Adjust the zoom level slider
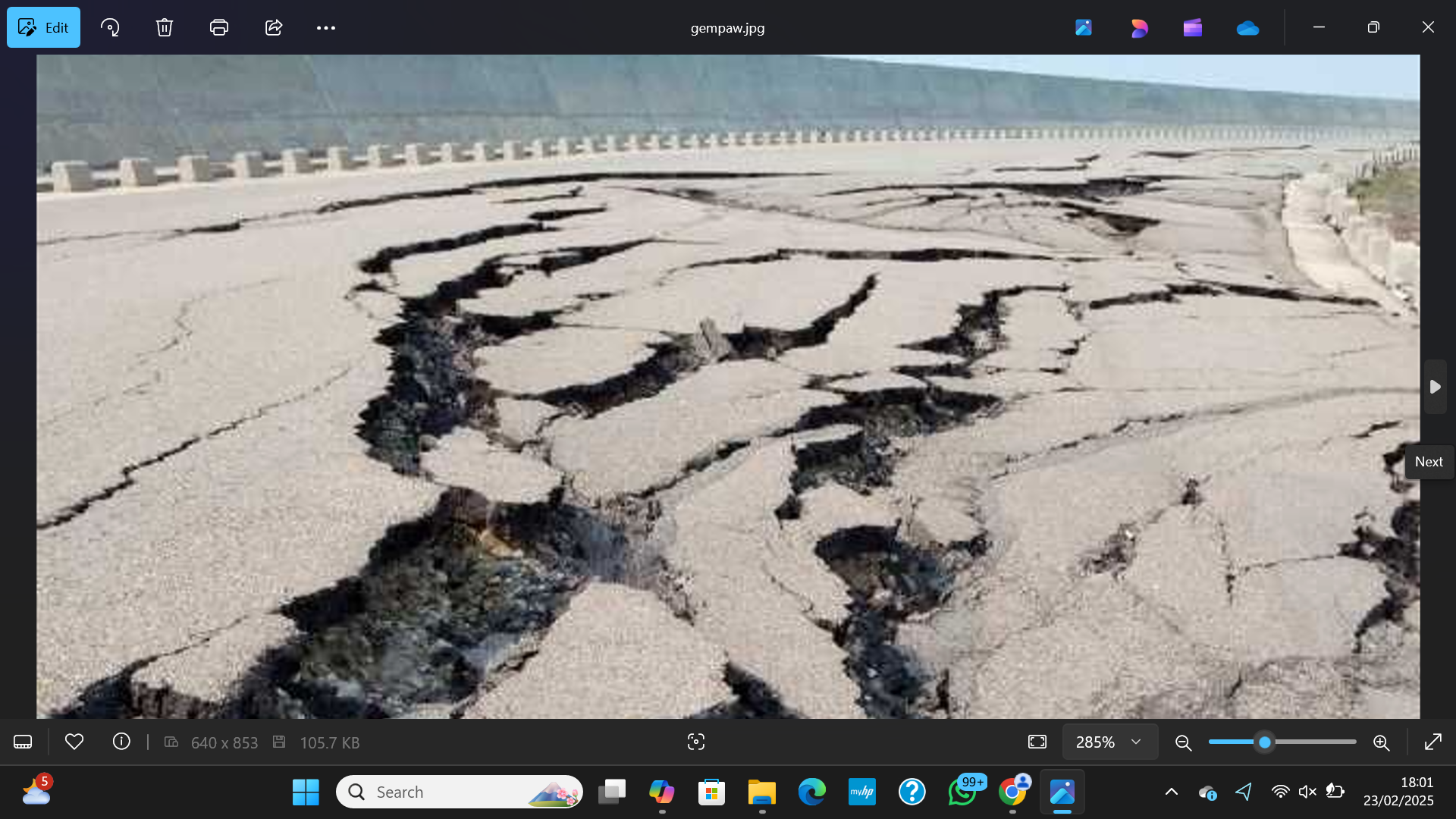The height and width of the screenshot is (819, 1456). pos(1265,742)
